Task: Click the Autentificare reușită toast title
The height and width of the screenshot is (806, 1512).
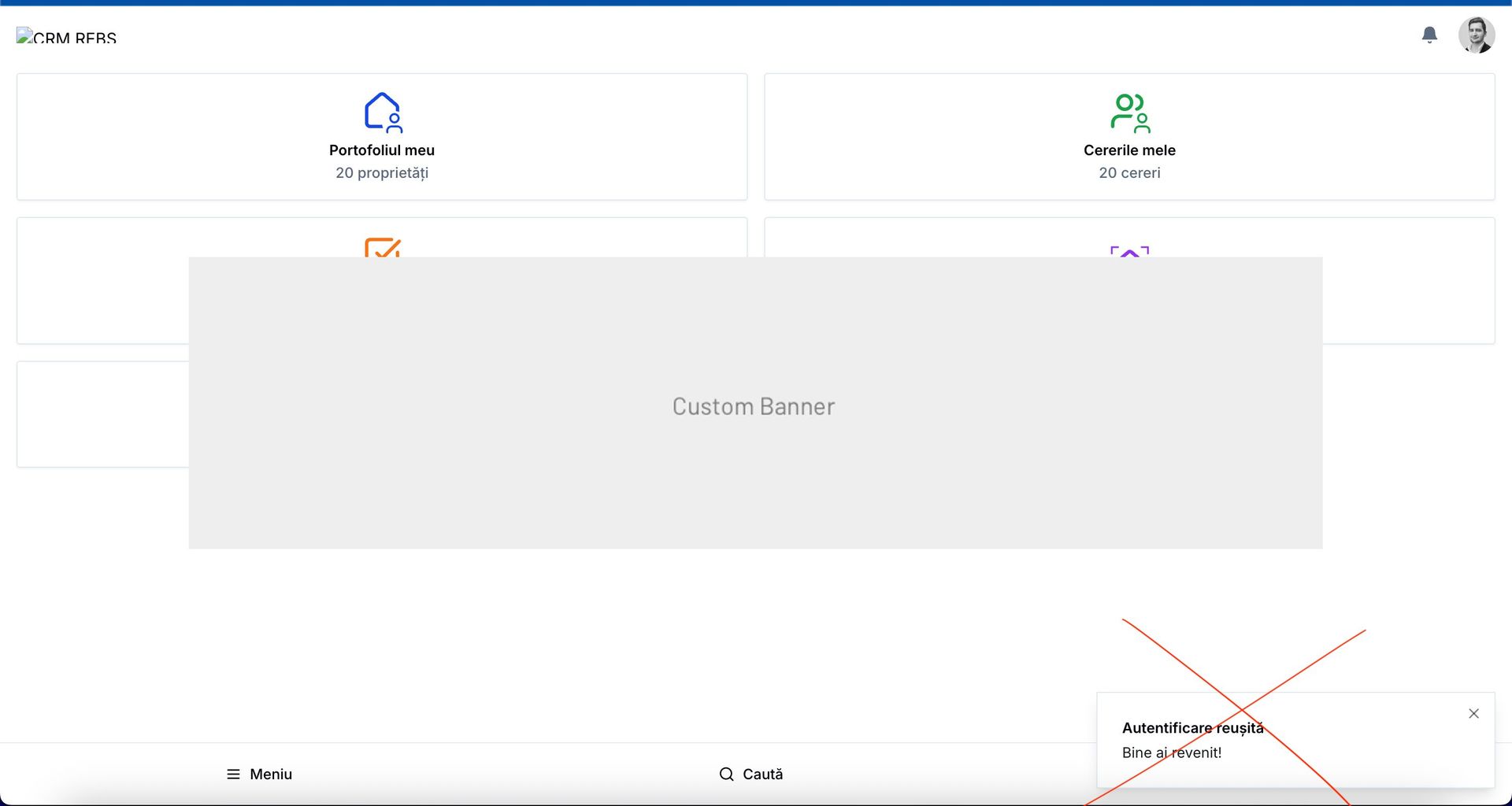Action: (1192, 728)
